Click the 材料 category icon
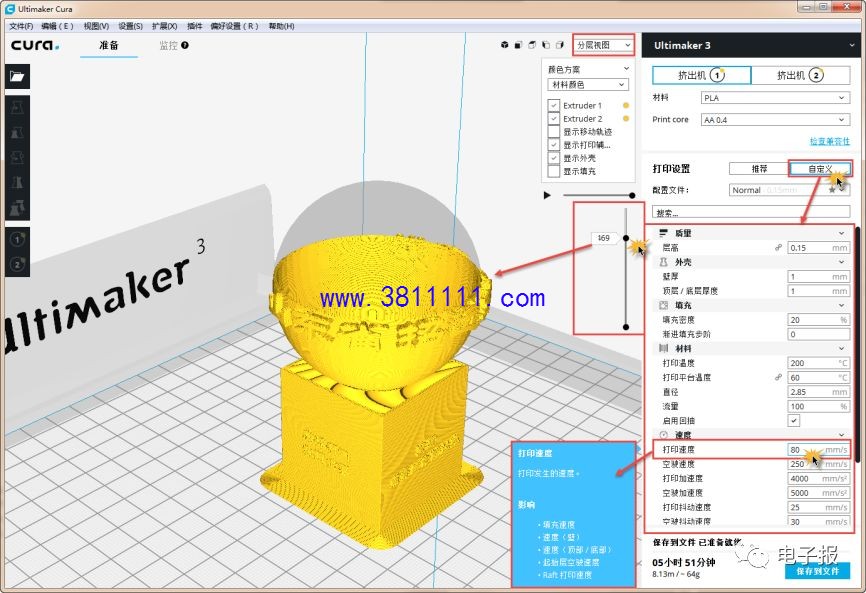The height and width of the screenshot is (593, 866). click(664, 348)
